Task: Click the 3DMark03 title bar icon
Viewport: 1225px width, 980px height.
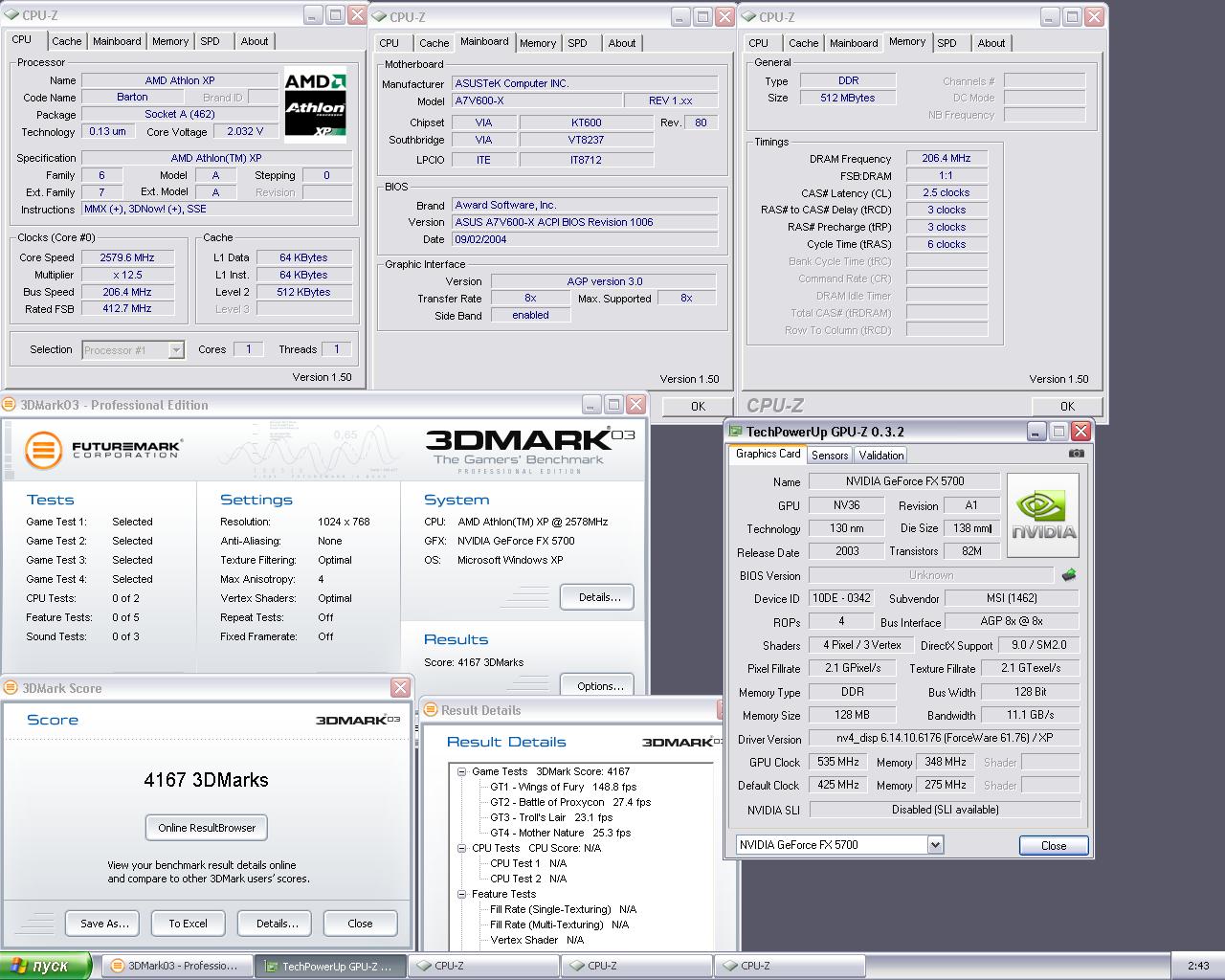Action: click(x=10, y=405)
